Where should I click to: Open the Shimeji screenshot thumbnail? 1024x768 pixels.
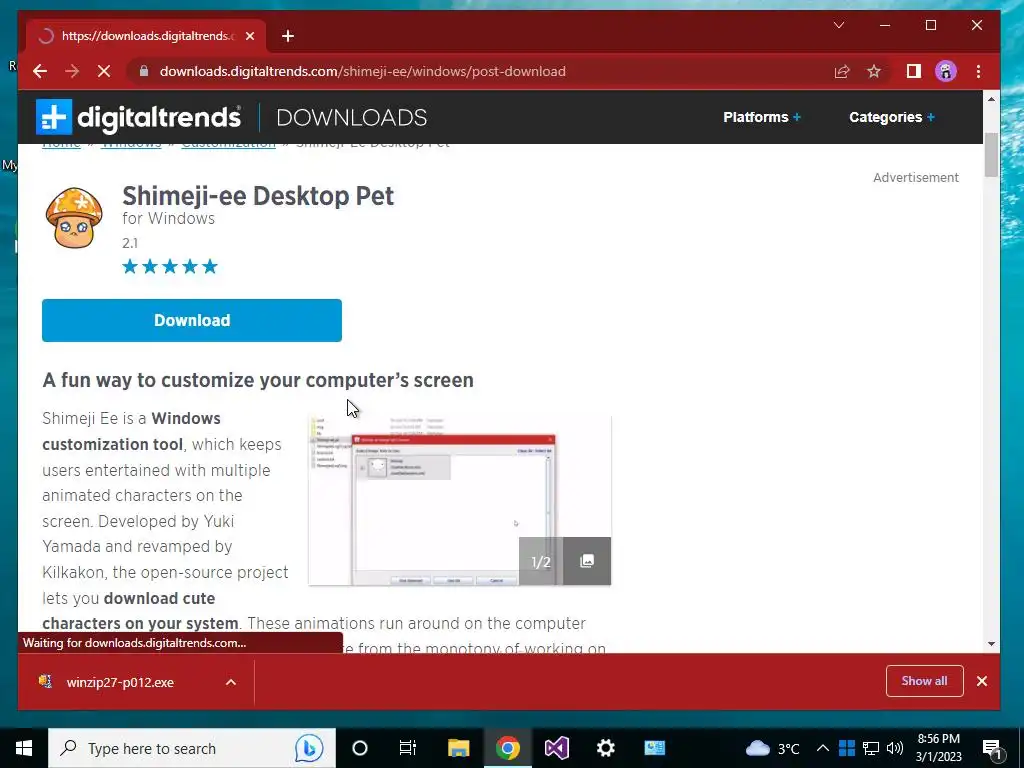(x=460, y=500)
